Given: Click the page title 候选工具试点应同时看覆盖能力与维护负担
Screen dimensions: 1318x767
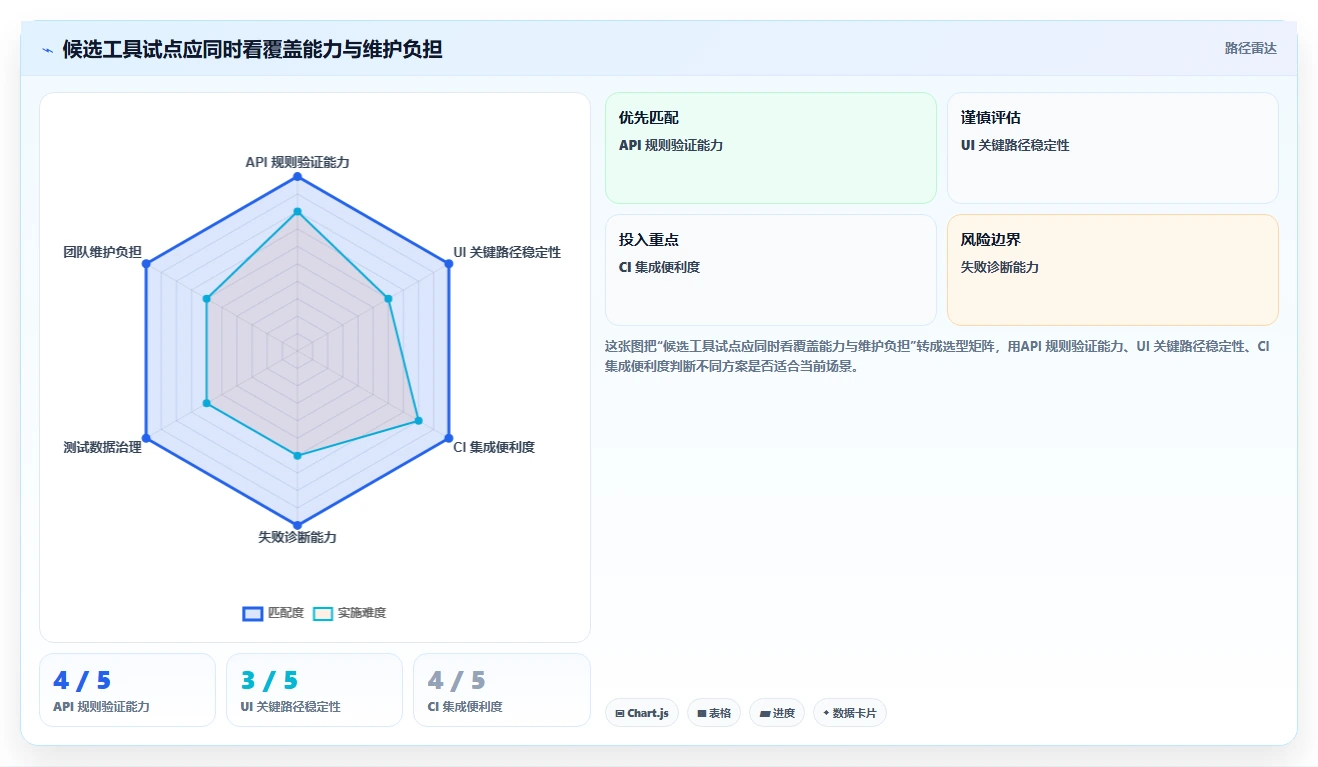Looking at the screenshot, I should click(x=252, y=49).
